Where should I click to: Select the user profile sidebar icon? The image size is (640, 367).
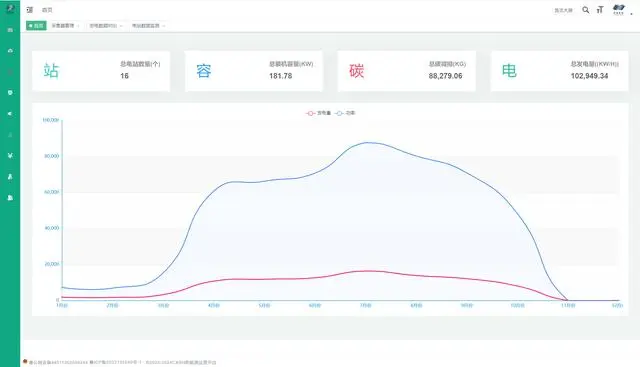[10, 177]
